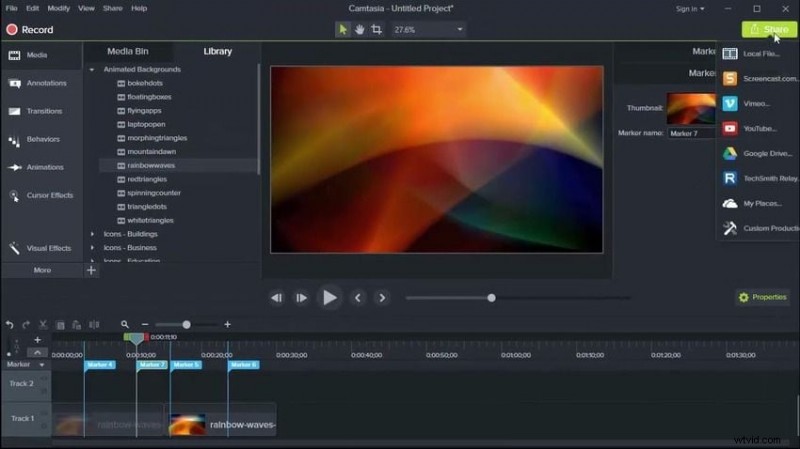Click the step forward playback button
Viewport: 800px width, 449px height.
pos(302,298)
